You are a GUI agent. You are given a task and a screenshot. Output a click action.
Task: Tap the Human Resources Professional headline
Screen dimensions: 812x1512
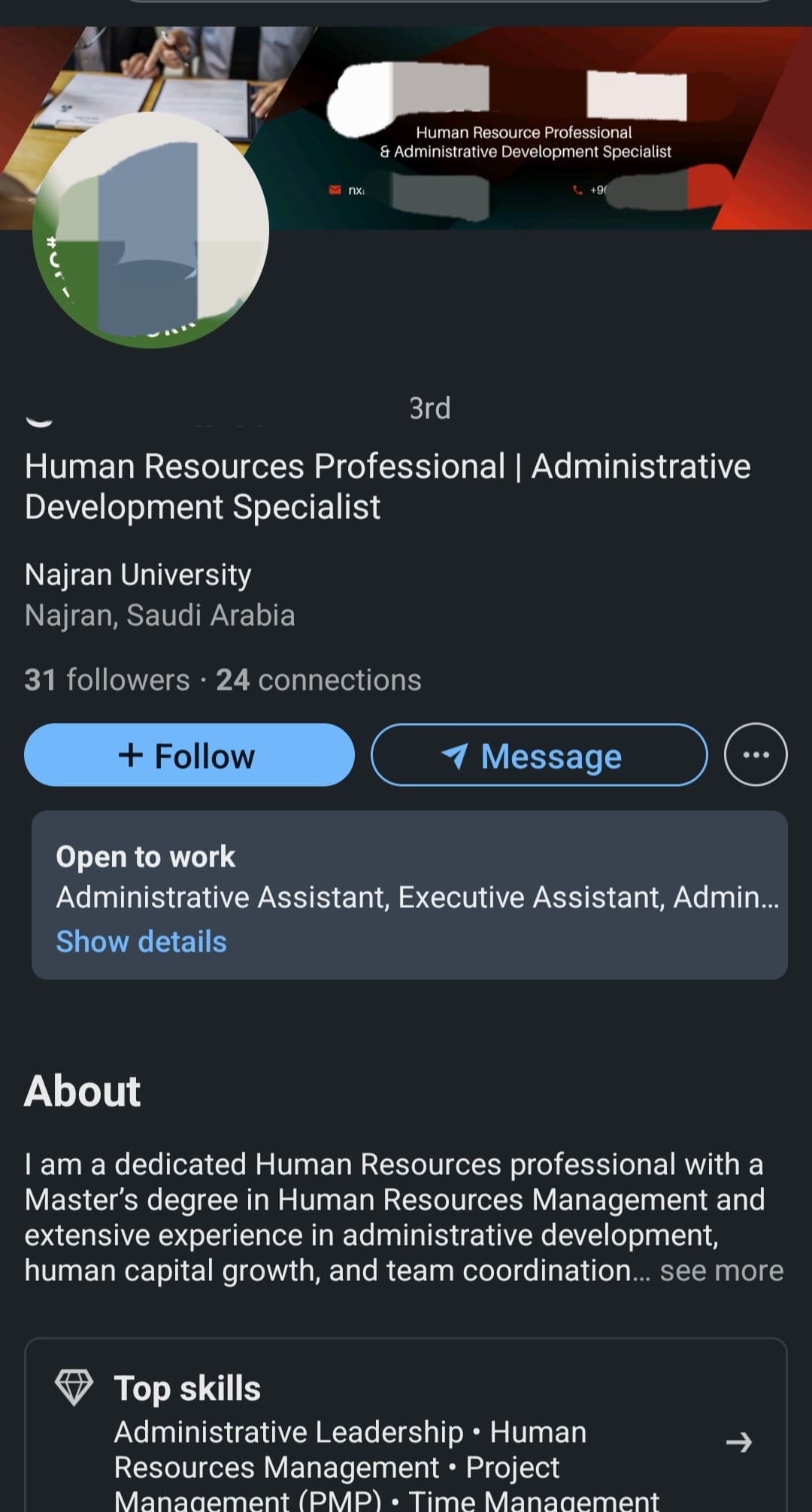coord(387,486)
